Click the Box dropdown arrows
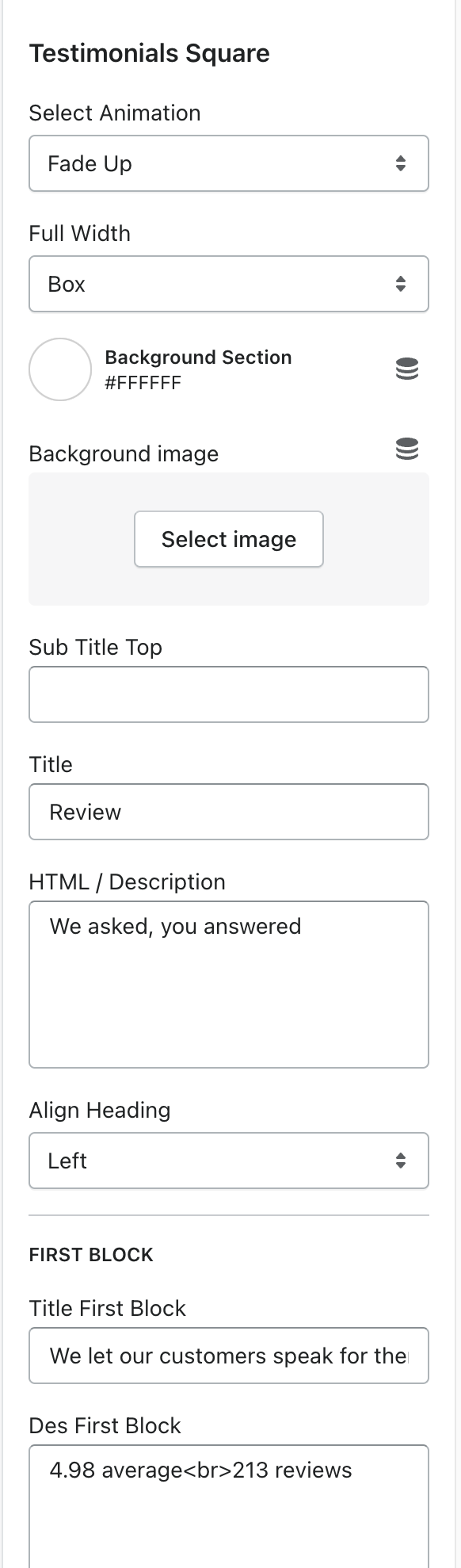 [x=401, y=284]
